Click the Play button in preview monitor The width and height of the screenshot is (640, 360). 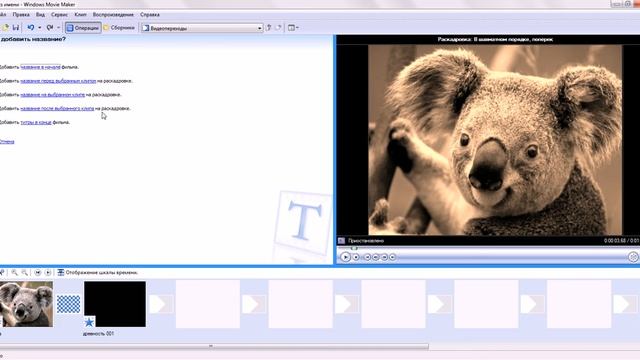click(345, 257)
